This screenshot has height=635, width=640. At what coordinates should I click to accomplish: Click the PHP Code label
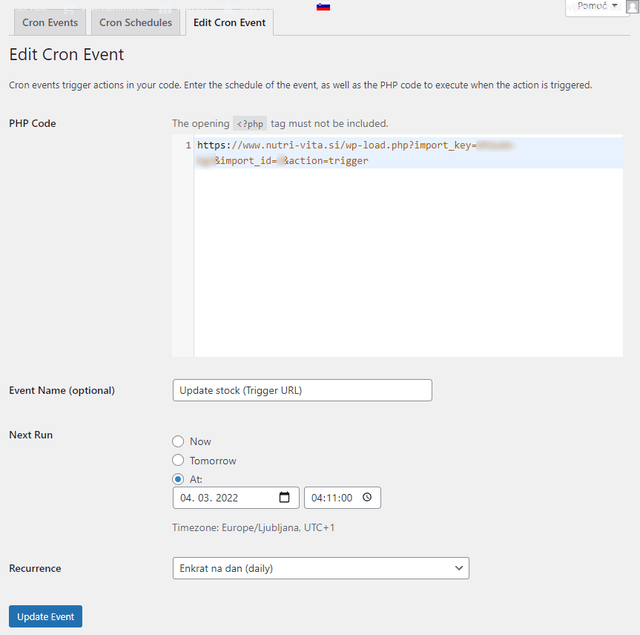[x=32, y=123]
